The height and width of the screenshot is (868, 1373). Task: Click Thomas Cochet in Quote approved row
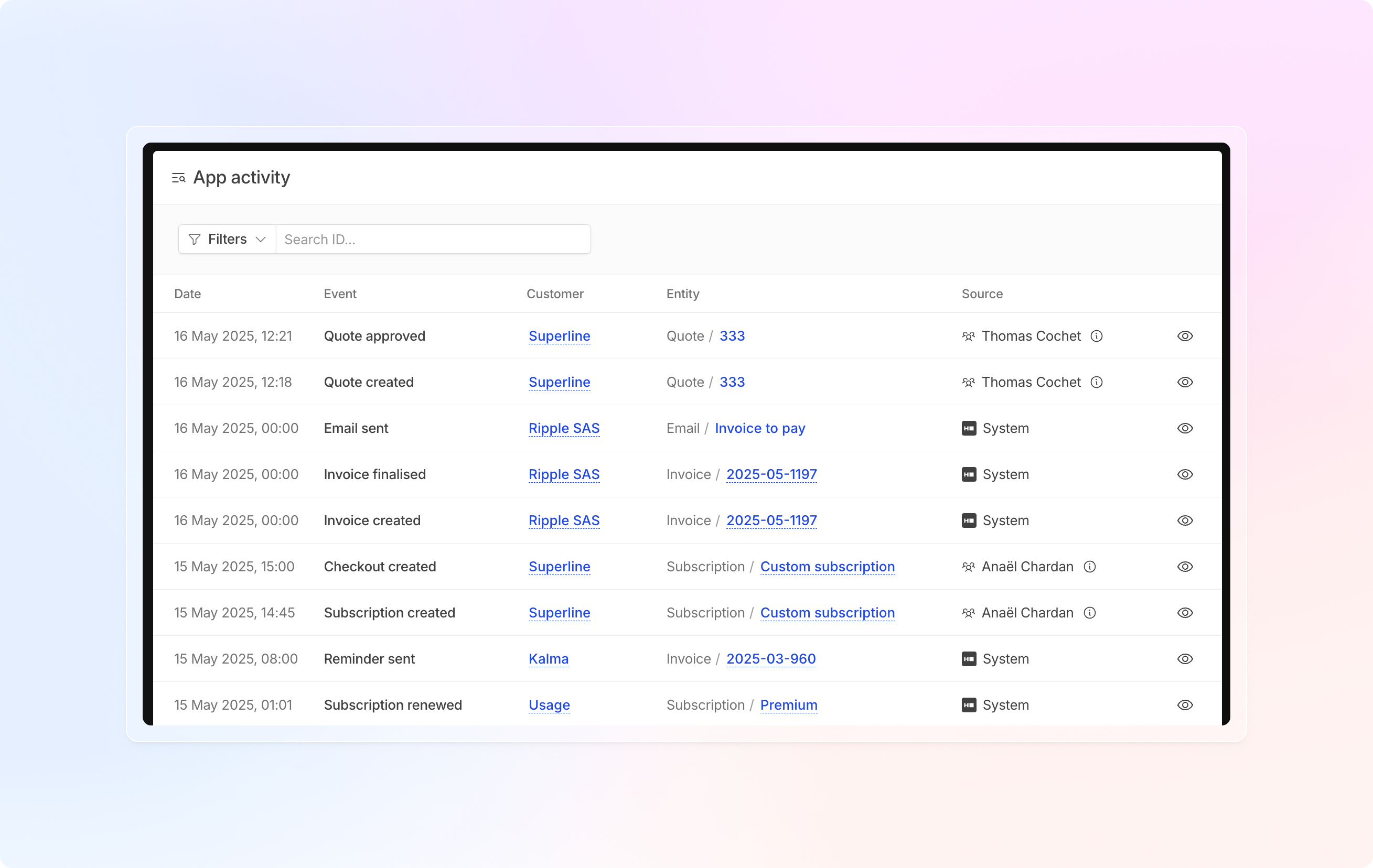[1031, 337]
